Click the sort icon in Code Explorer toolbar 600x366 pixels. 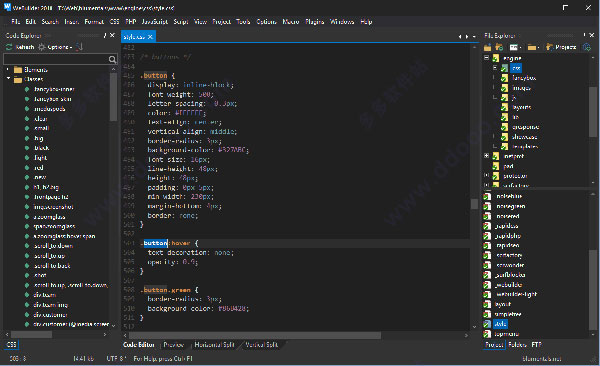(x=79, y=47)
